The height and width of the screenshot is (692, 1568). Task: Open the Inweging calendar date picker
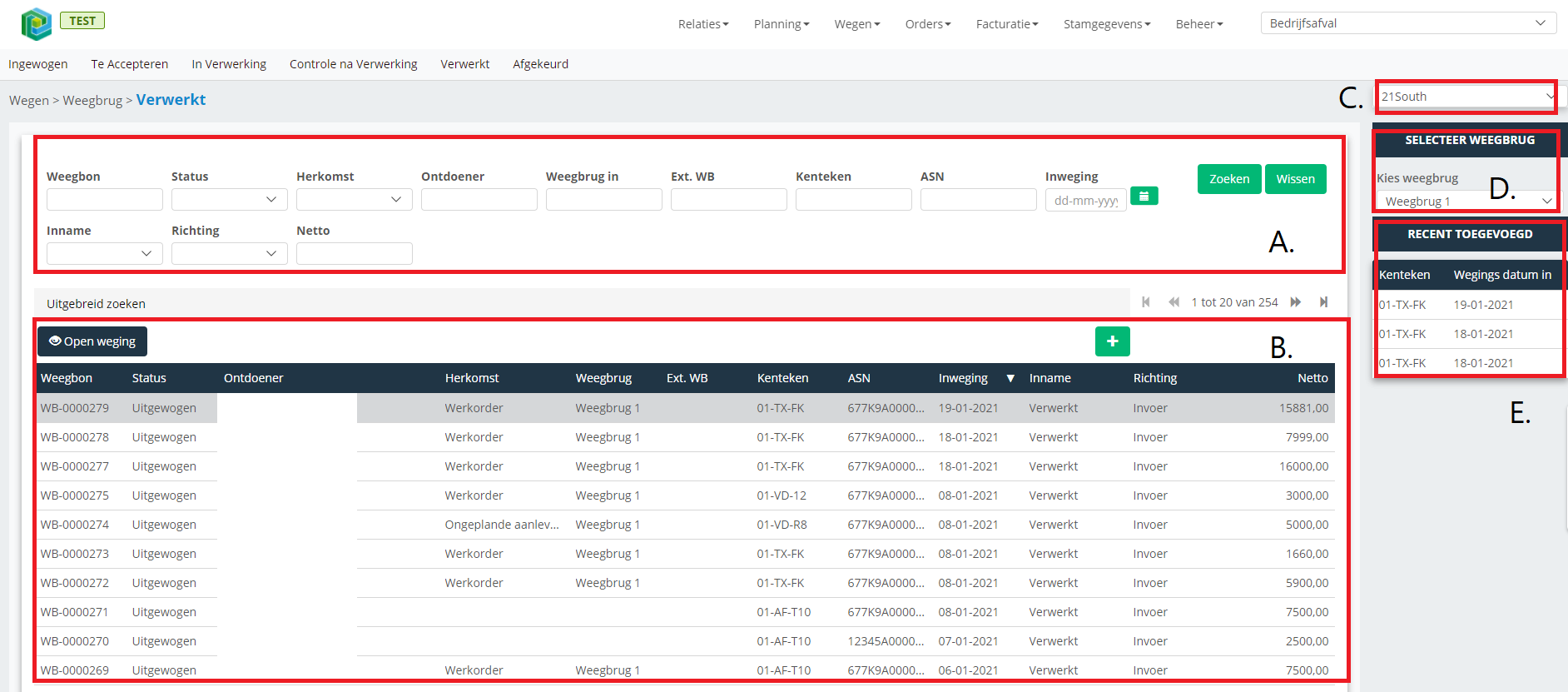pyautogui.click(x=1144, y=197)
